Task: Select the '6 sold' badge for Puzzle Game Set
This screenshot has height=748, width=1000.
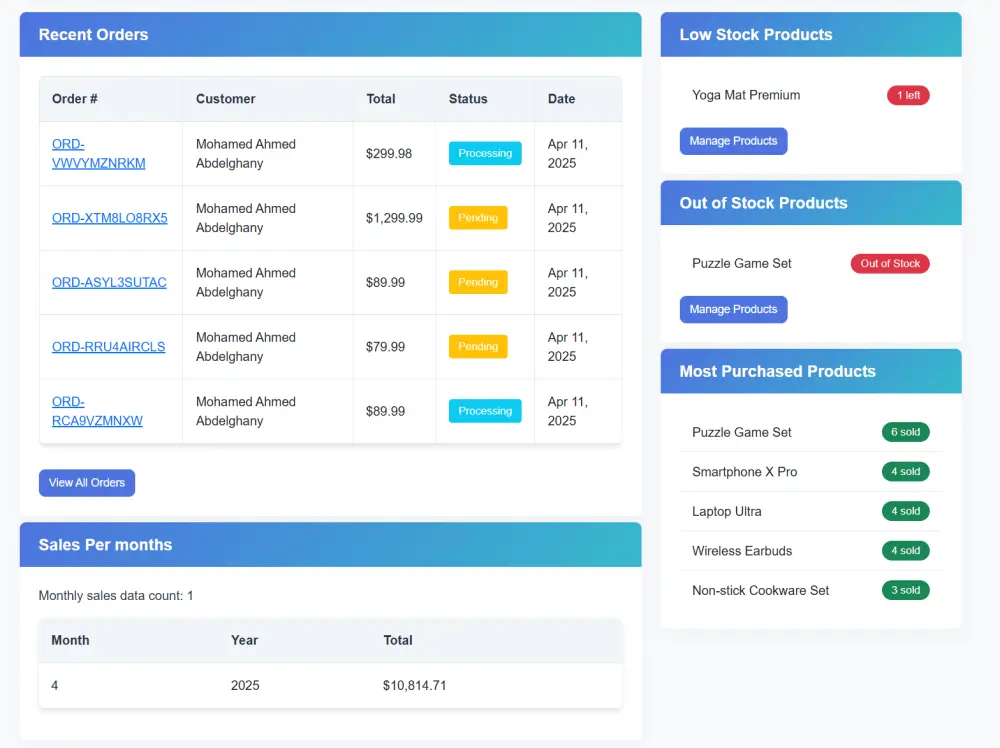Action: [906, 432]
